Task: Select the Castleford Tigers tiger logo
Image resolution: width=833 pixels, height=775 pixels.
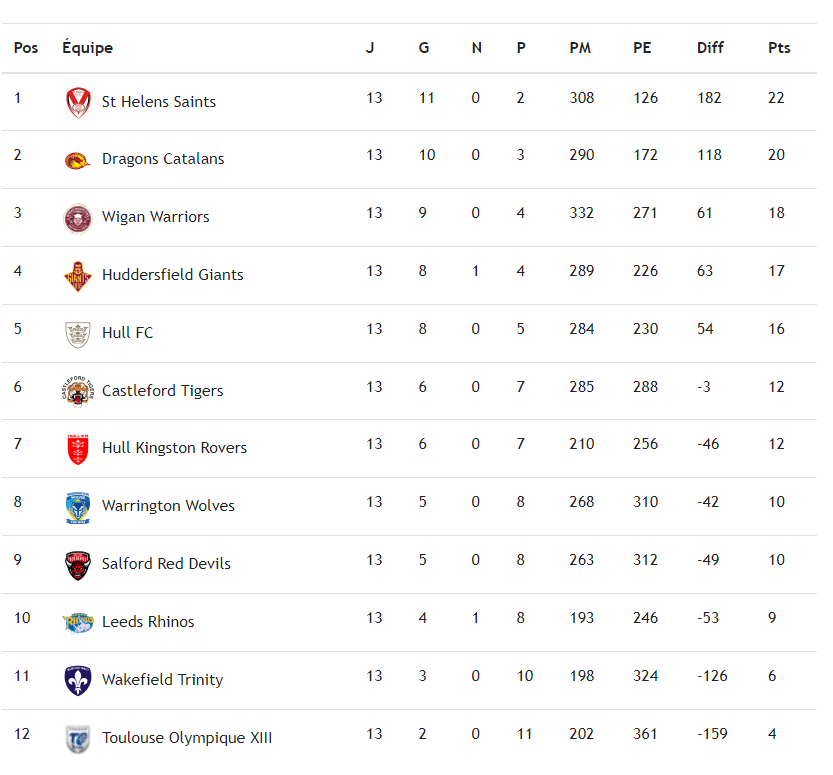Action: (78, 391)
